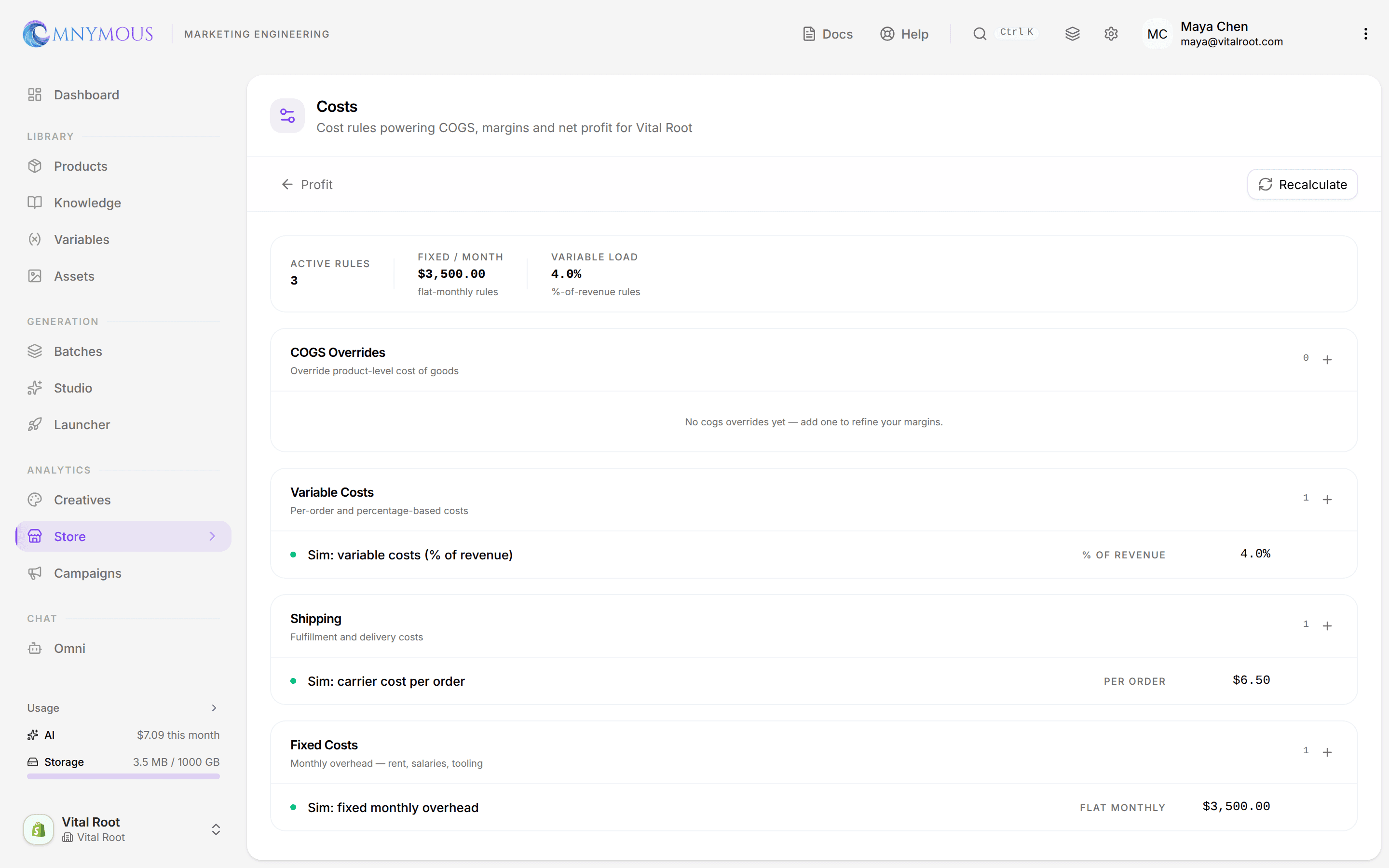The width and height of the screenshot is (1389, 868).
Task: Open Products in the sidebar
Action: click(123, 166)
